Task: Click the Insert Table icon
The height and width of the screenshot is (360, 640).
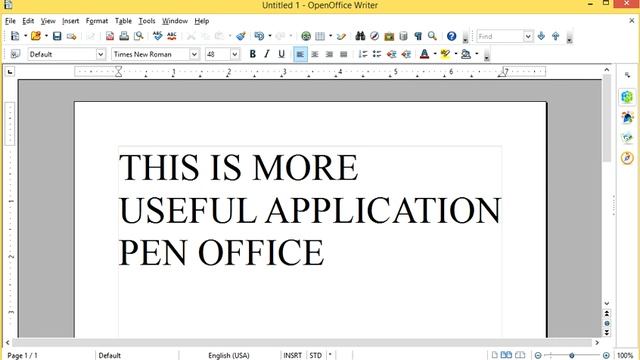Action: (320, 36)
